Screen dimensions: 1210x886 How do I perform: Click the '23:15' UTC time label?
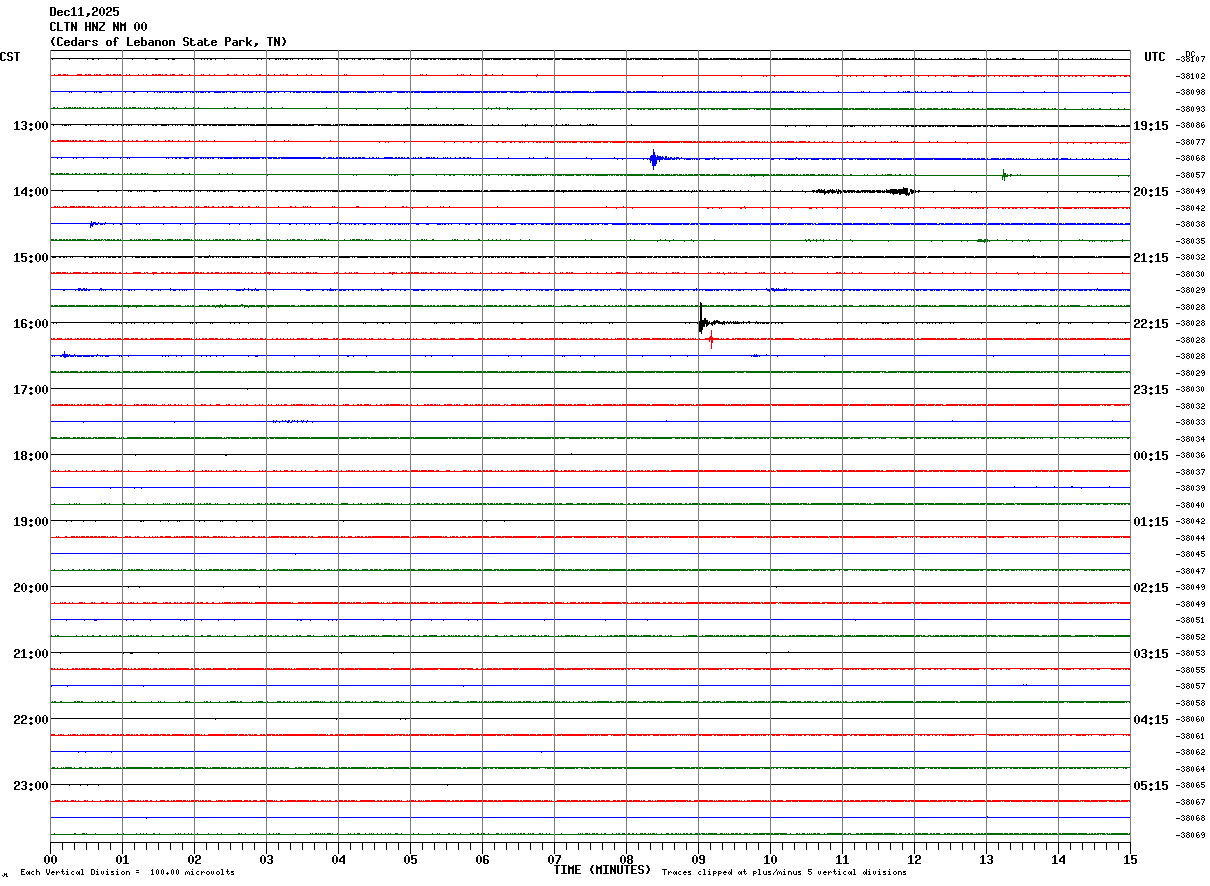pos(1151,390)
